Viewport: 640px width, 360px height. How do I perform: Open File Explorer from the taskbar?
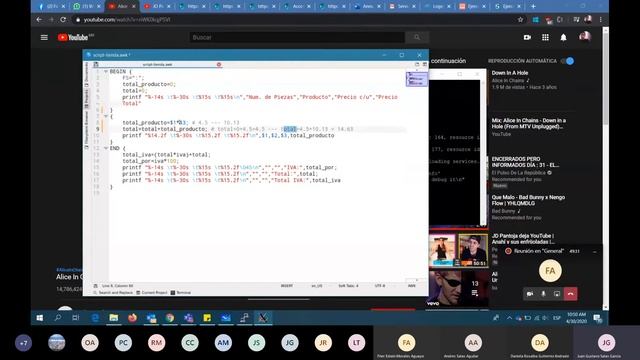click(113, 318)
